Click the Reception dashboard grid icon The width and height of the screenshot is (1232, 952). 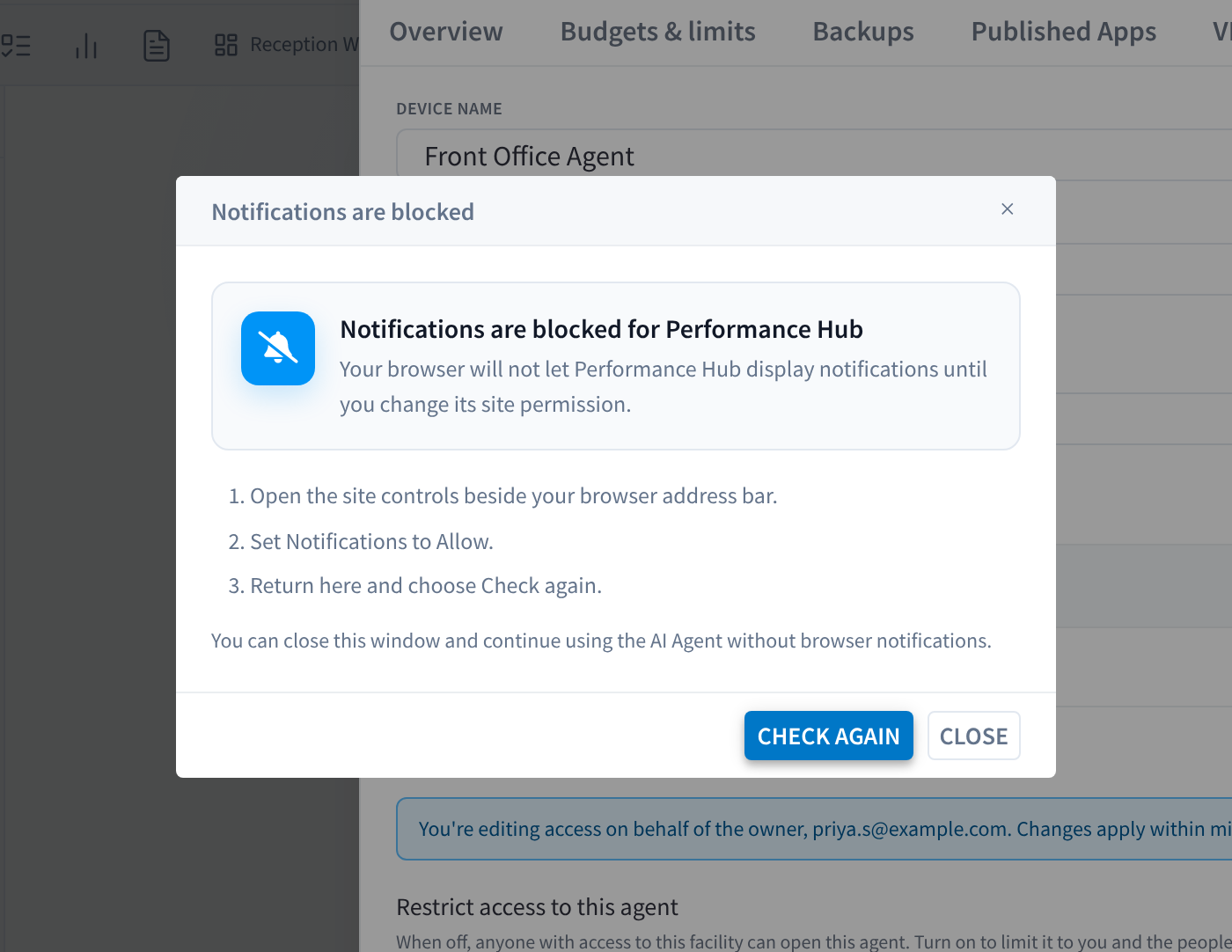pos(226,45)
